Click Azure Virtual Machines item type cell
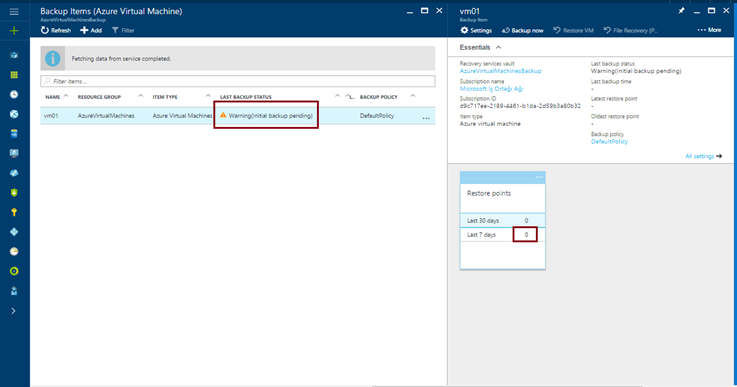Viewport: 737px width, 387px height. click(x=182, y=116)
